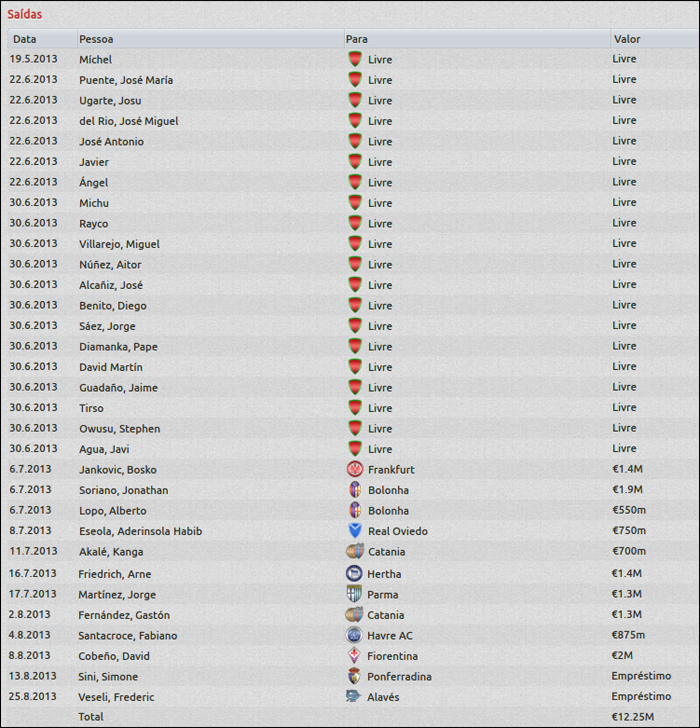
Task: Click the Saídas section heading
Action: coord(25,15)
